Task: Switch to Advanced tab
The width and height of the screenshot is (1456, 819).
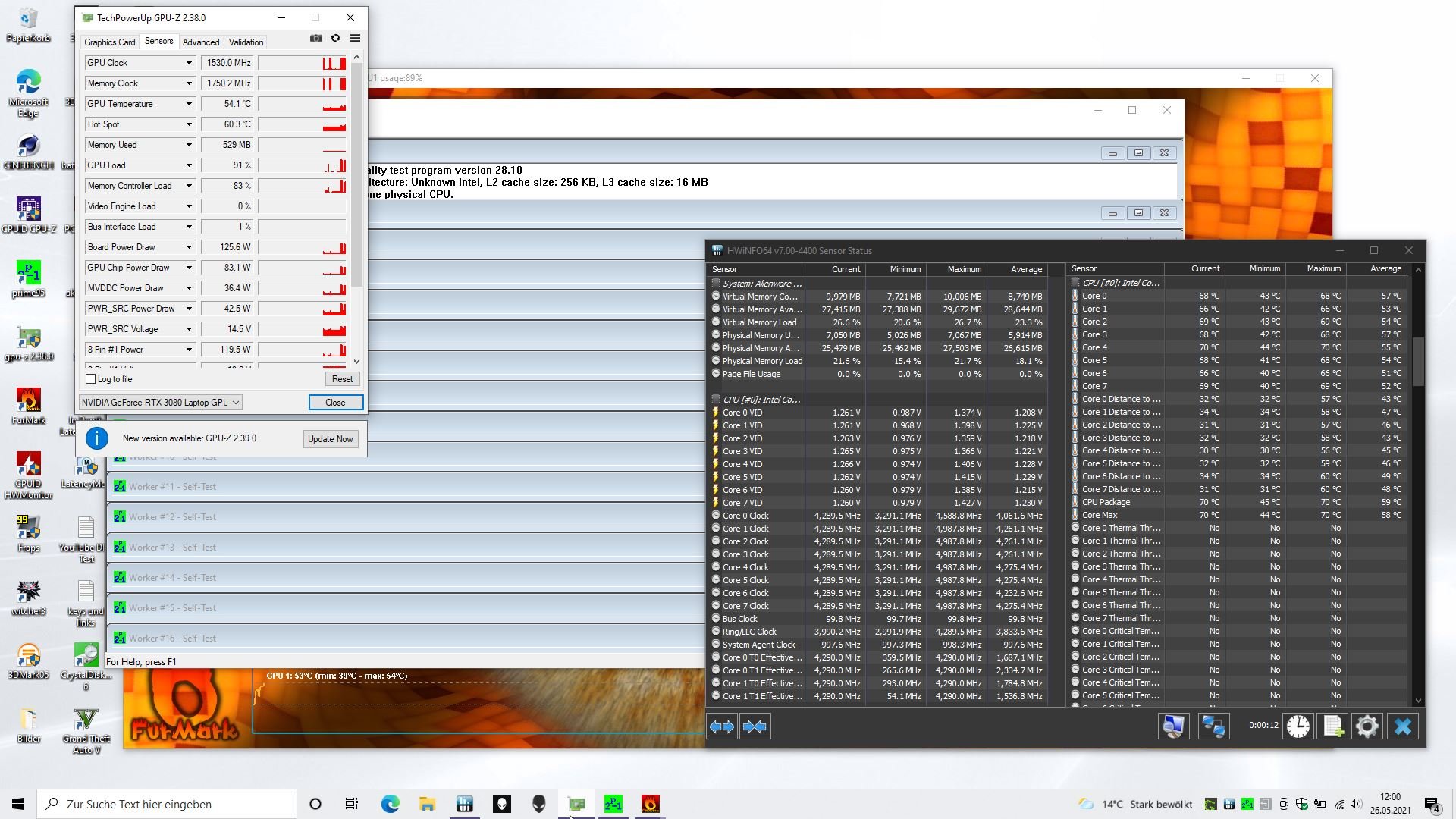Action: 201,42
